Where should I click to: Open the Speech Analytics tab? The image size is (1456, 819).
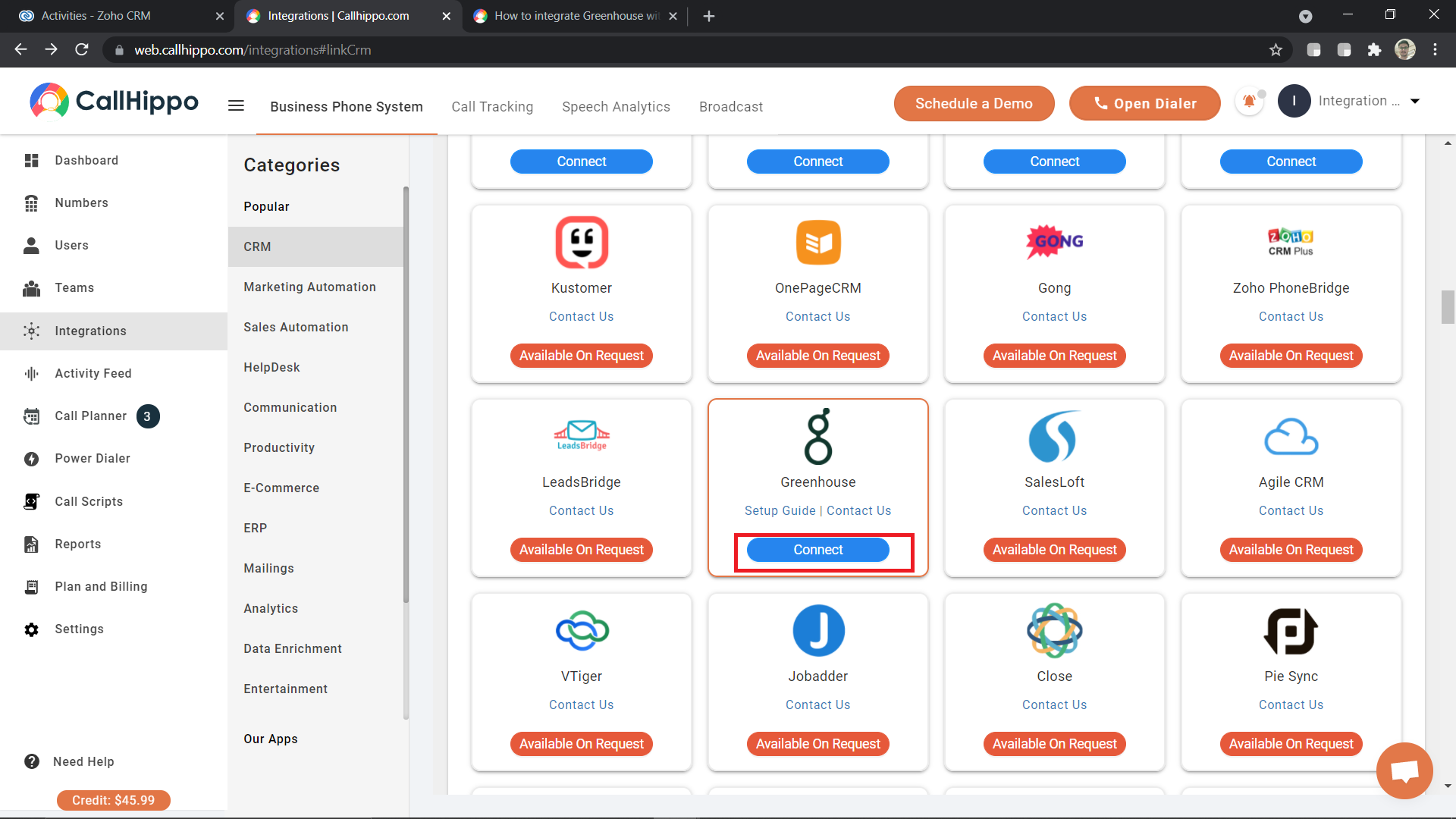[616, 107]
